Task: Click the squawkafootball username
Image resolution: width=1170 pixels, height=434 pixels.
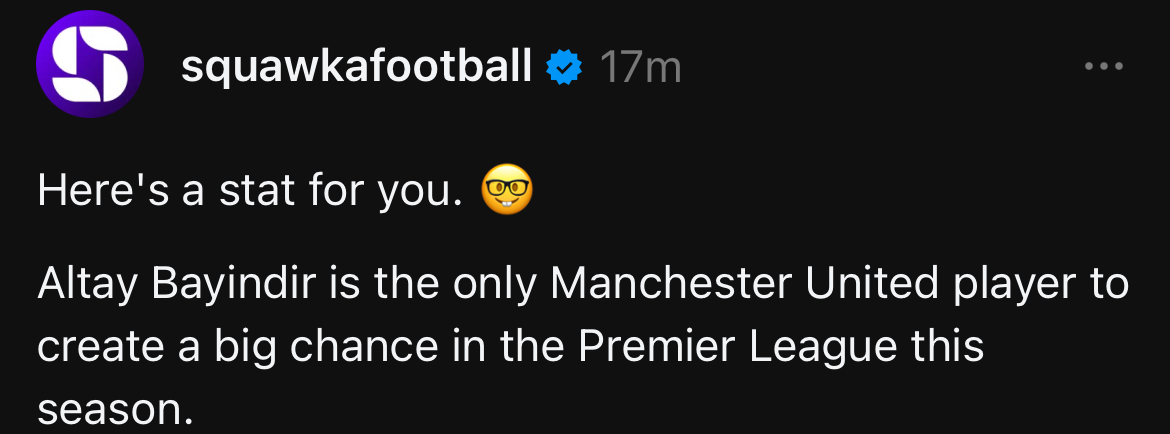Action: (x=356, y=66)
